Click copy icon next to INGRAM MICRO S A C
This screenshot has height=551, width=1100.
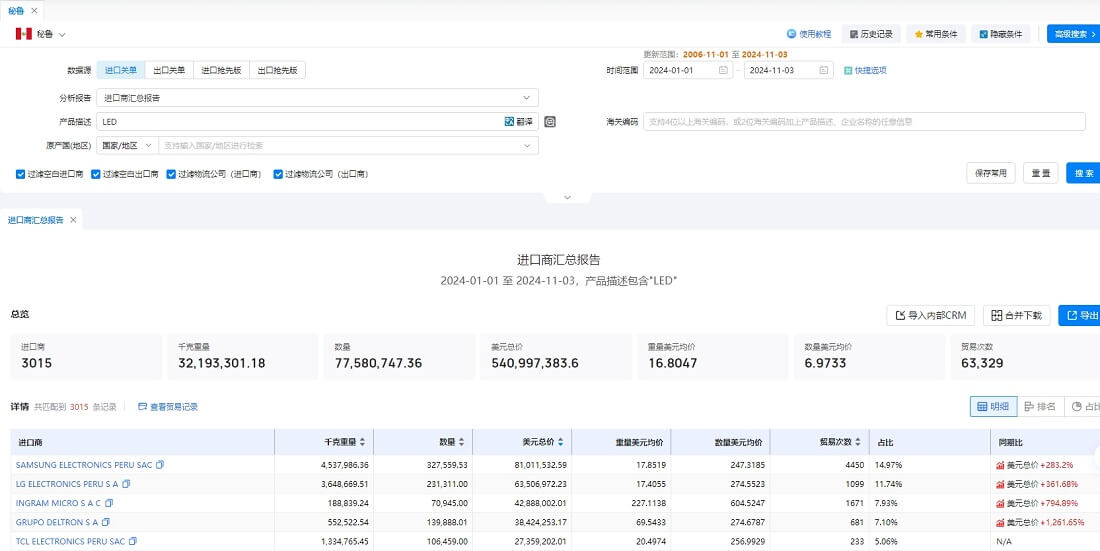109,503
